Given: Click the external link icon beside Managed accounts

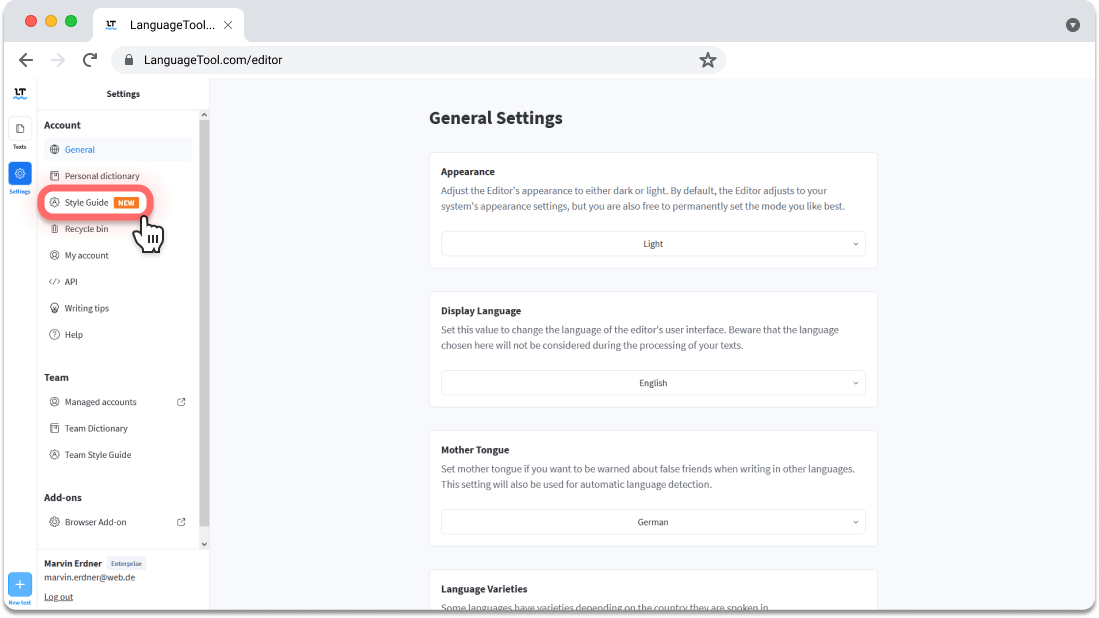Looking at the screenshot, I should (181, 402).
